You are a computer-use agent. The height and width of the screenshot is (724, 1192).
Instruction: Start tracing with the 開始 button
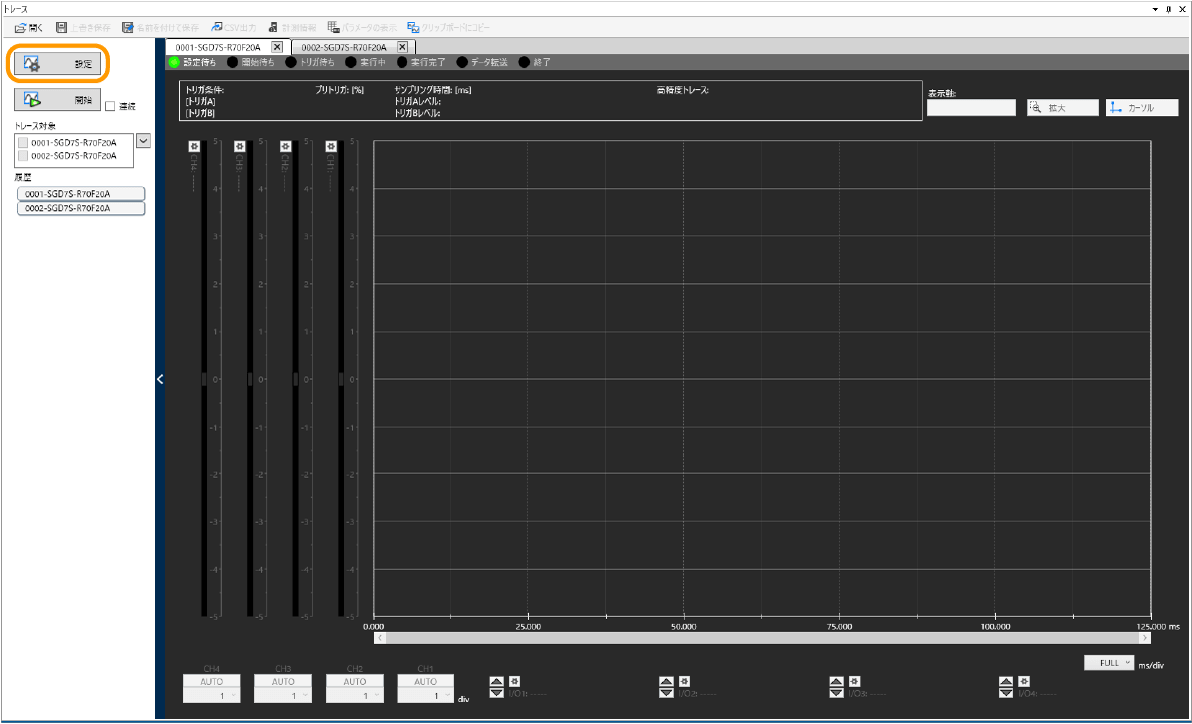(x=58, y=99)
